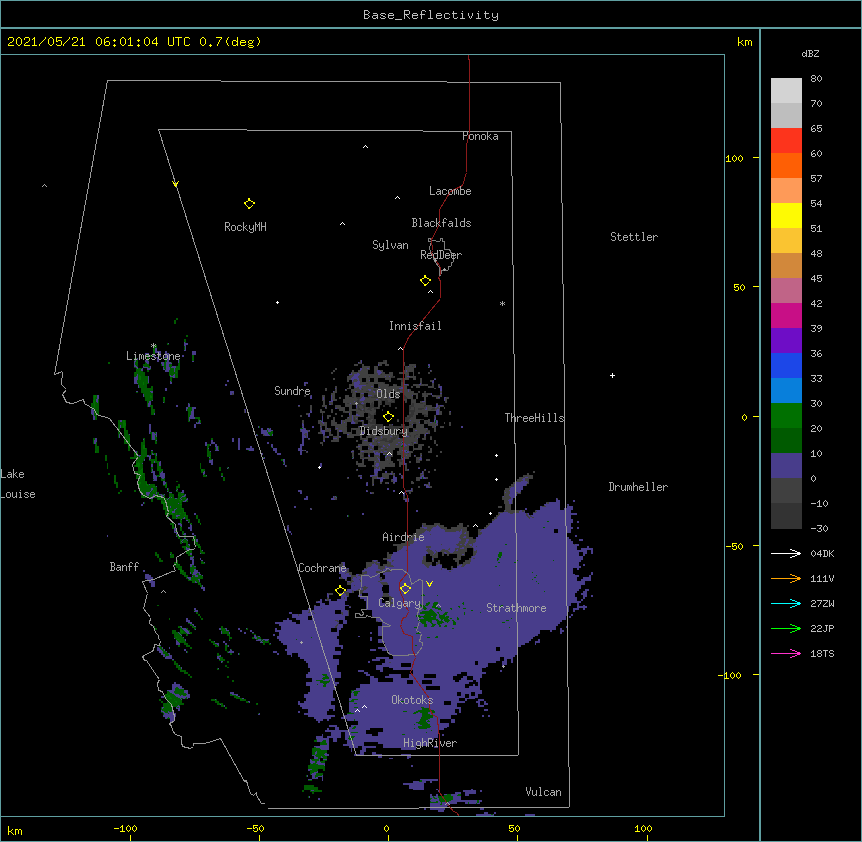
Task: Click the yellow marker near Cochrane
Action: pos(340,590)
